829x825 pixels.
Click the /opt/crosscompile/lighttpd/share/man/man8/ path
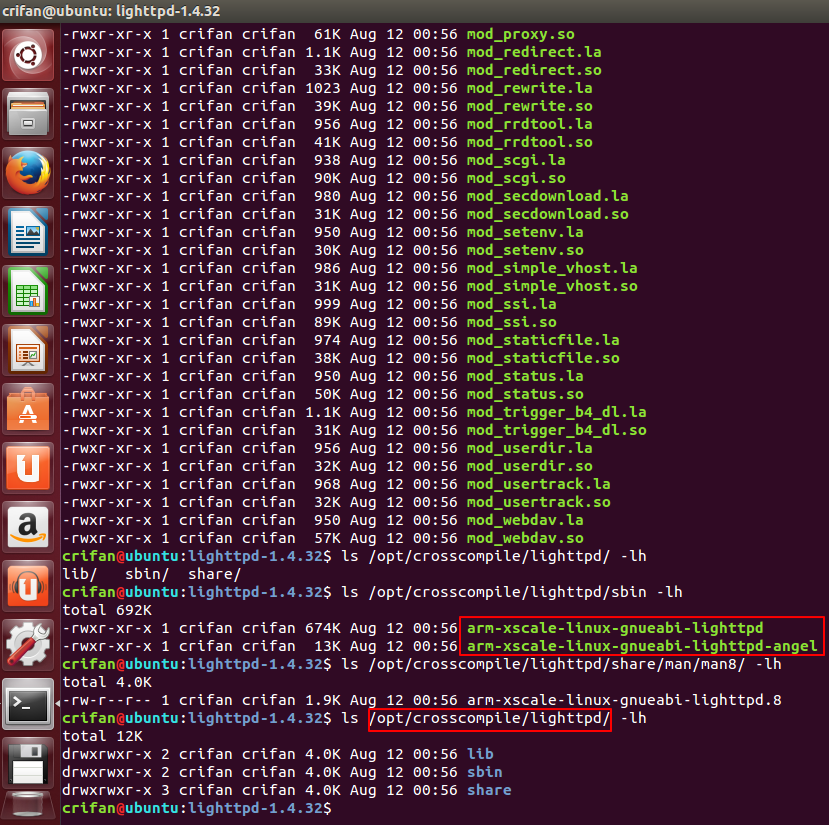point(557,664)
